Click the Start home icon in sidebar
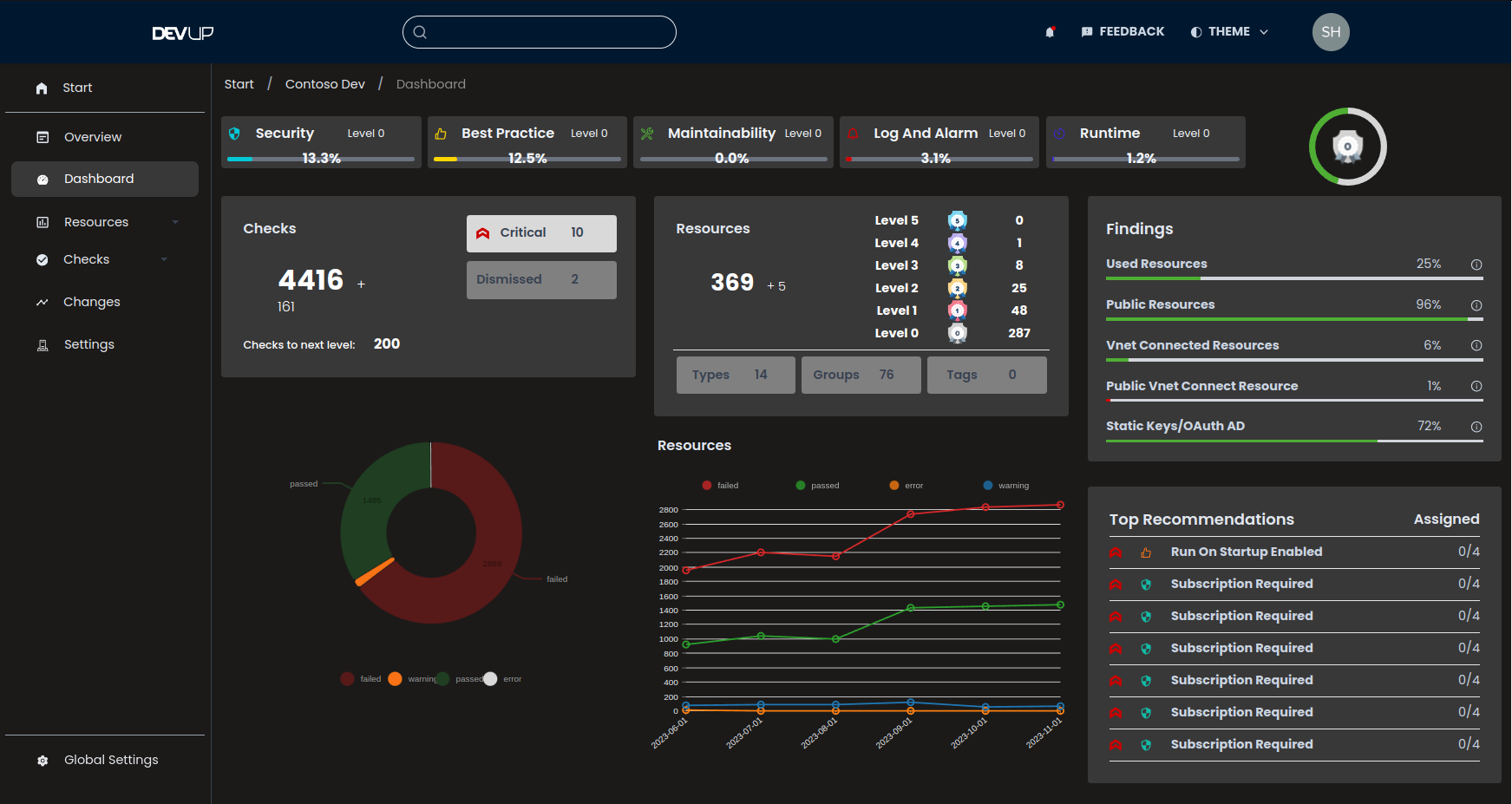The image size is (1512, 804). click(42, 88)
